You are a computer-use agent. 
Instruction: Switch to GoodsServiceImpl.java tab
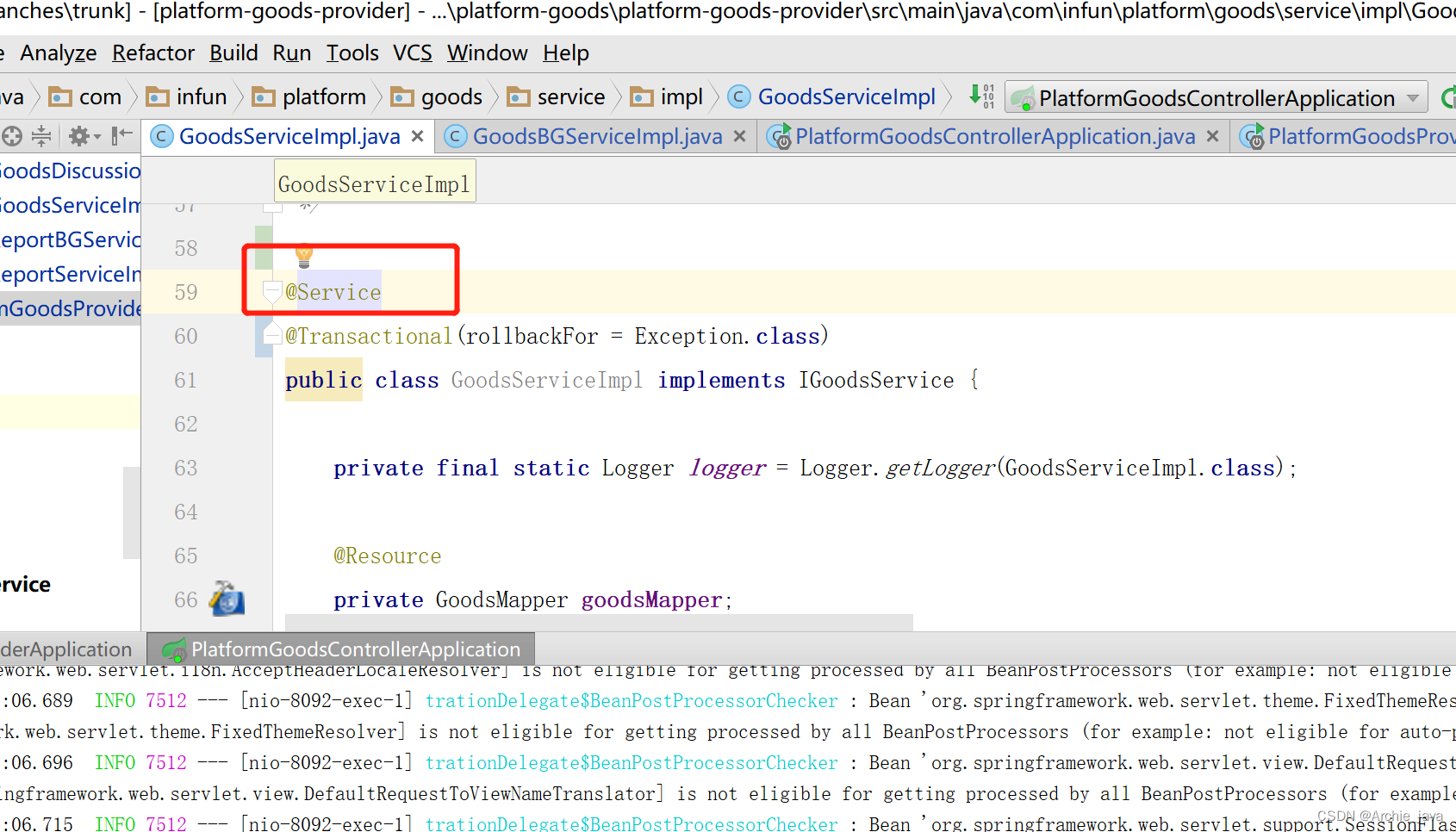click(289, 136)
